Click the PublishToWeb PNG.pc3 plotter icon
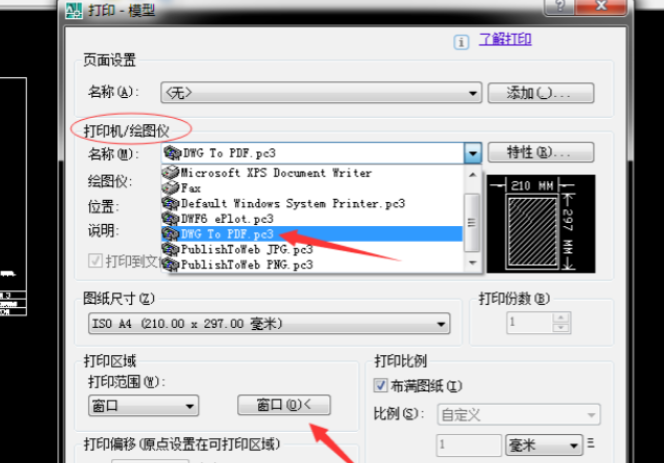The image size is (664, 463). point(171,264)
